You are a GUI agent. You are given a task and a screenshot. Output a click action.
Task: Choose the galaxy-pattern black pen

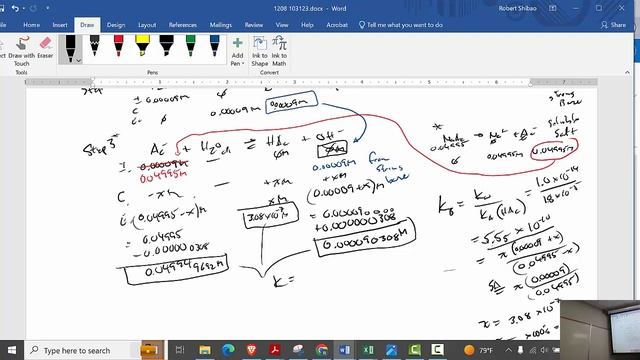coord(94,46)
